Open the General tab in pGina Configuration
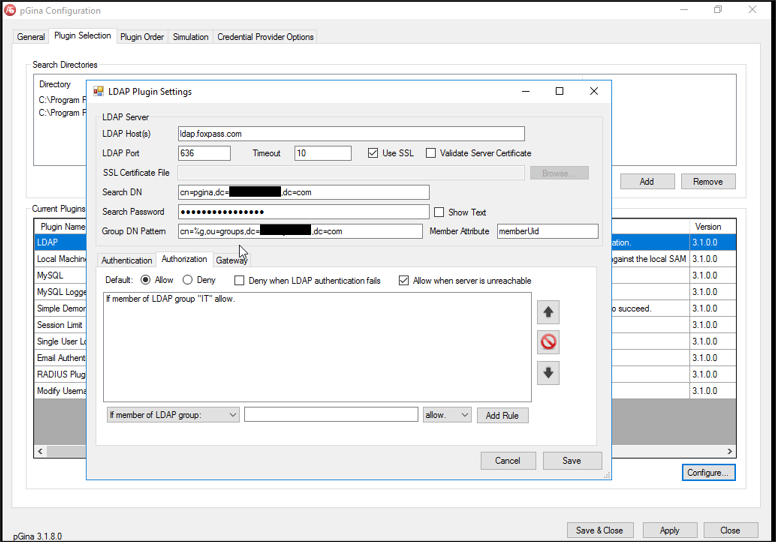Screen dimensions: 776x542 point(31,37)
